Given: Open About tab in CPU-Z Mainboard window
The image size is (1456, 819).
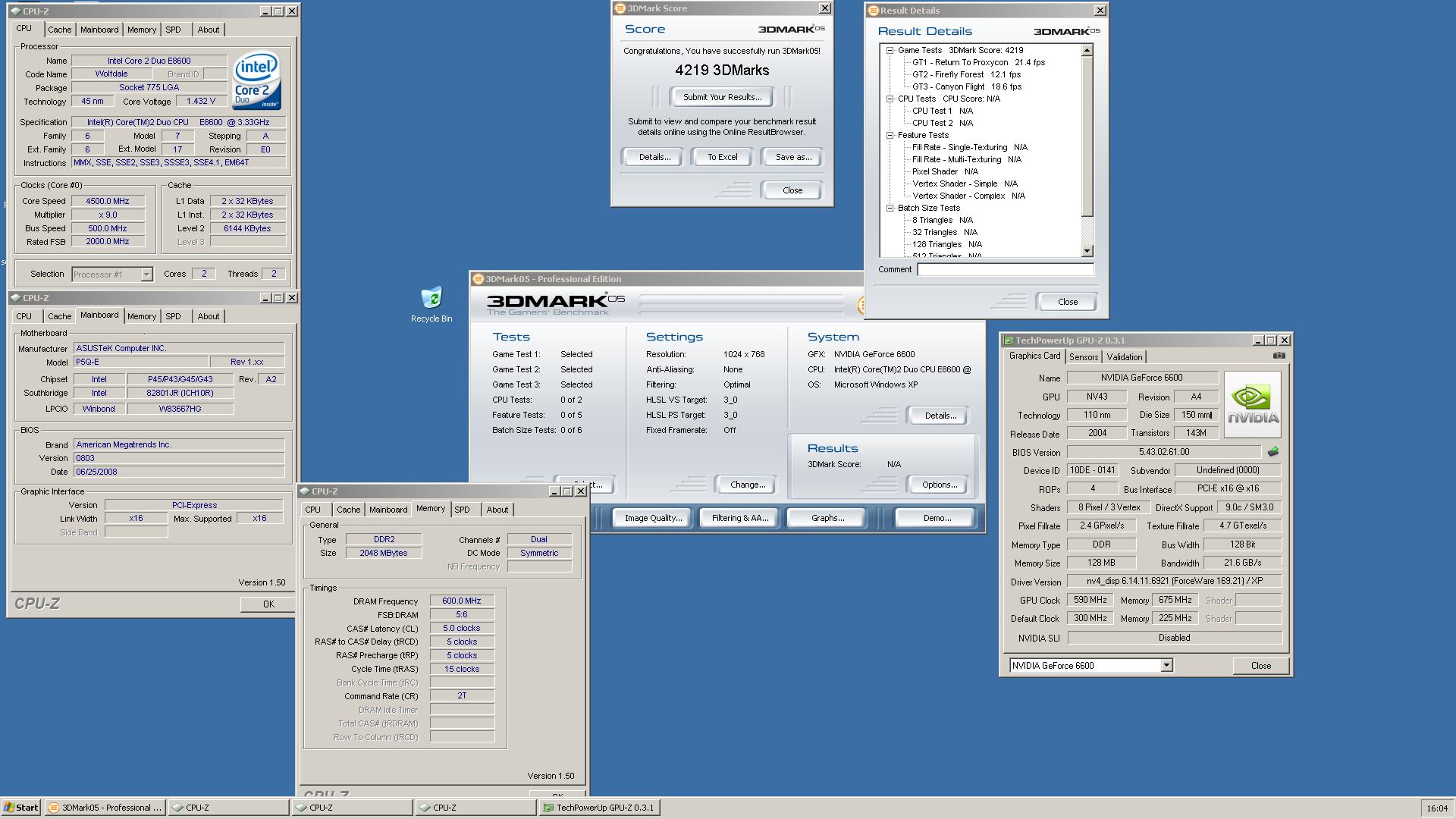Looking at the screenshot, I should 209,316.
